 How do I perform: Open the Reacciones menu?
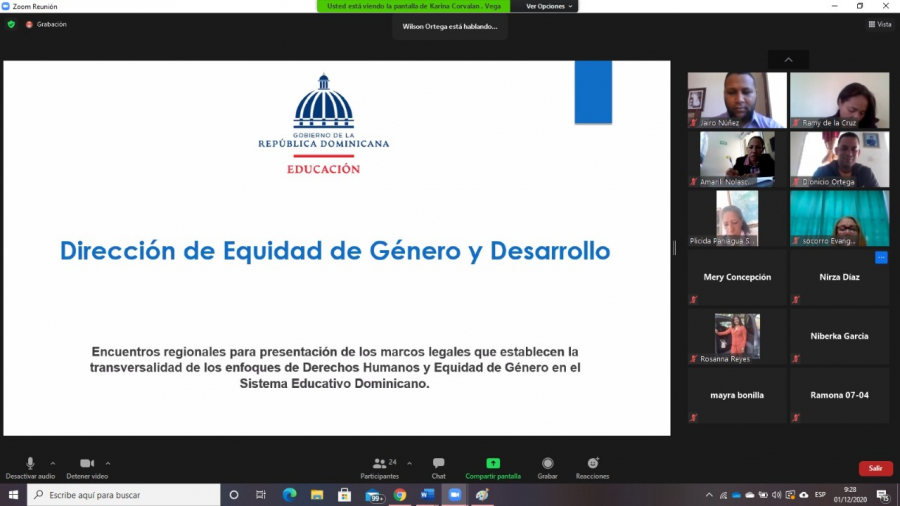(592, 467)
